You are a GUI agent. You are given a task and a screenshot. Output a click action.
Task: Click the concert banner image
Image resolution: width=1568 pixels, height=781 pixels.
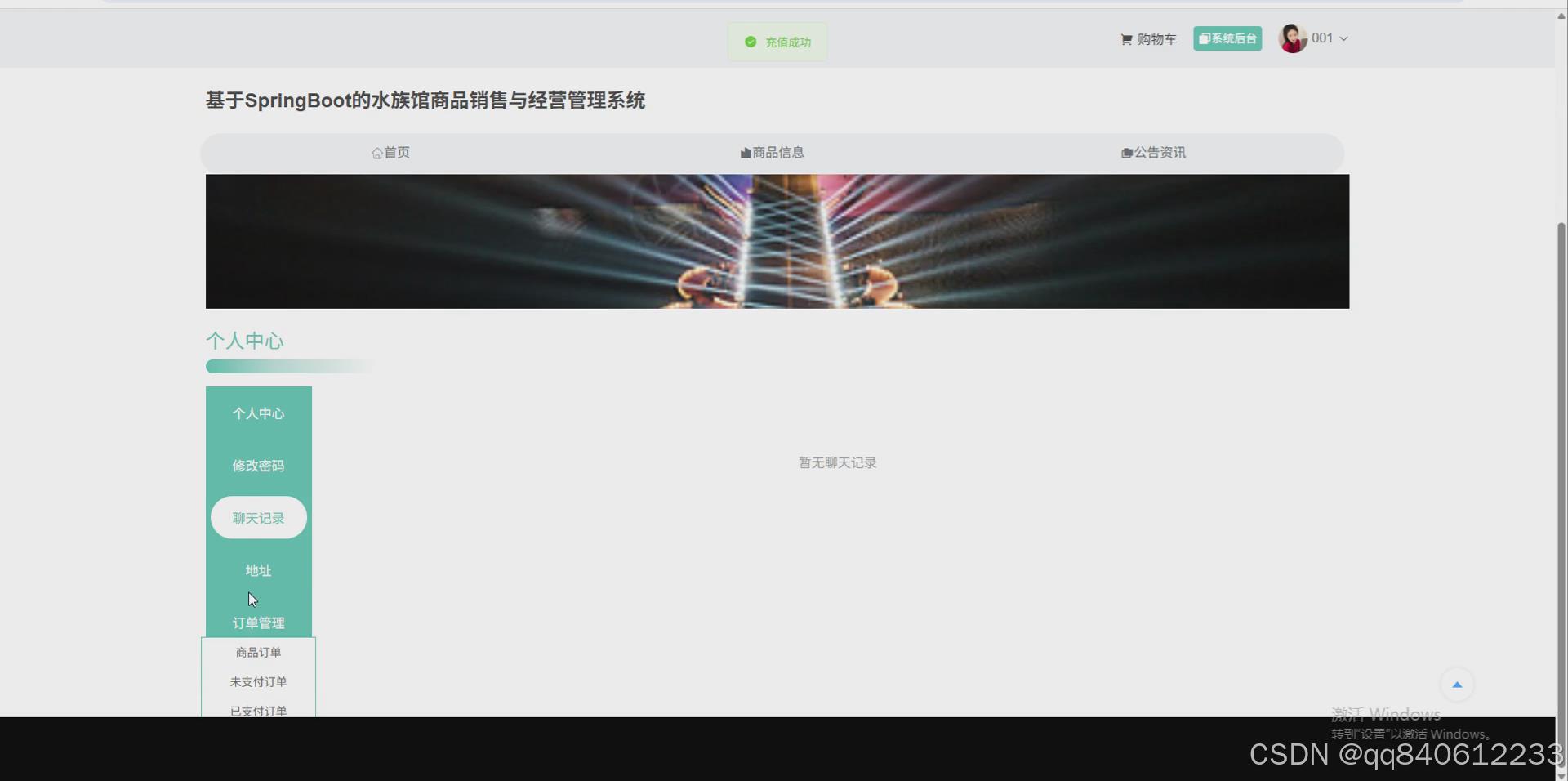[x=777, y=242]
